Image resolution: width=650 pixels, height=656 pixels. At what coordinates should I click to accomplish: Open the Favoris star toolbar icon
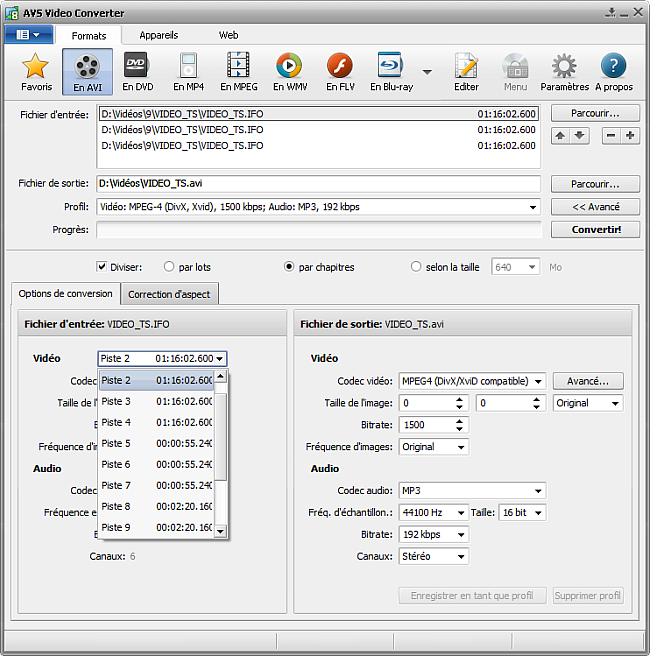coord(36,72)
